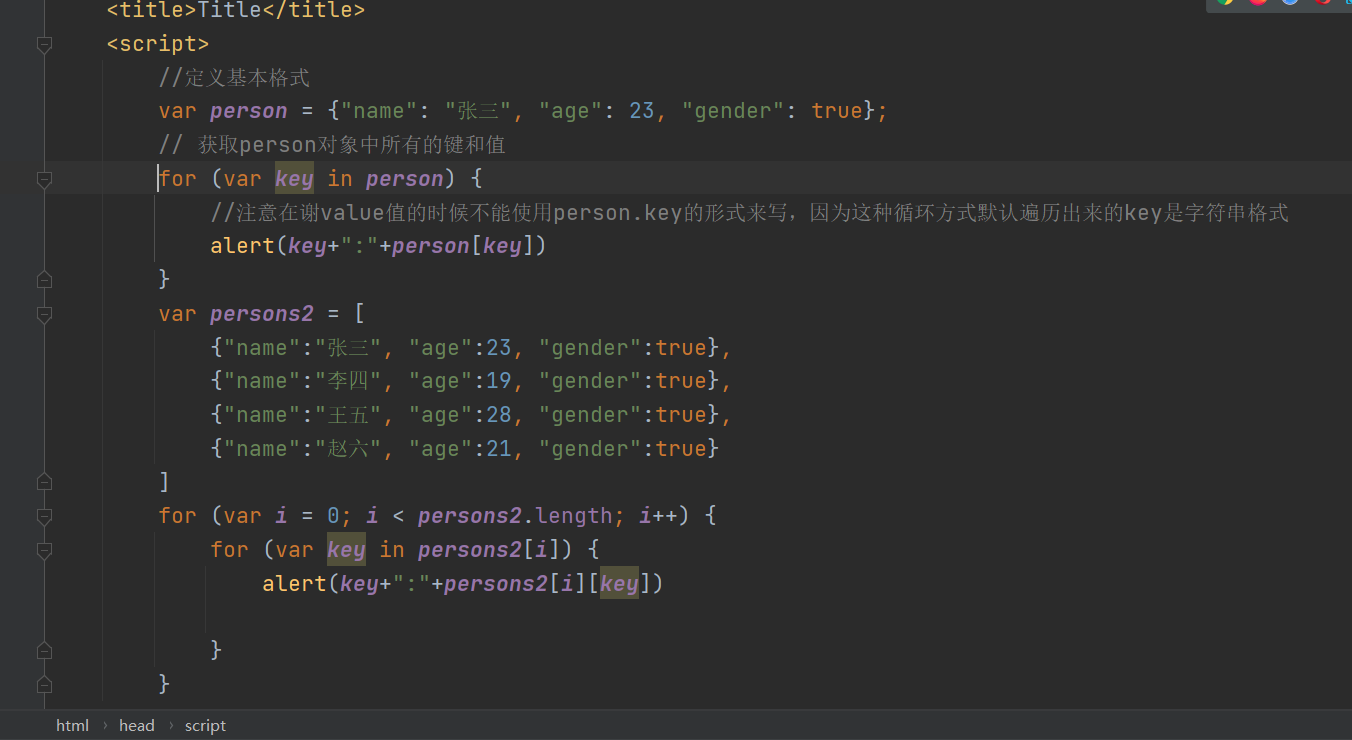The image size is (1352, 740).
Task: Click fold end marker of inner persons2 loop
Action: point(43,650)
